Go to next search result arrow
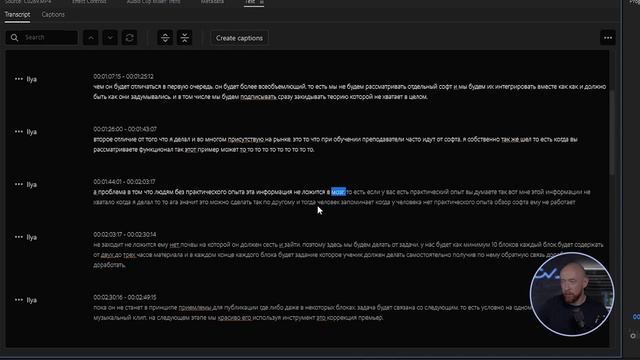 110,38
